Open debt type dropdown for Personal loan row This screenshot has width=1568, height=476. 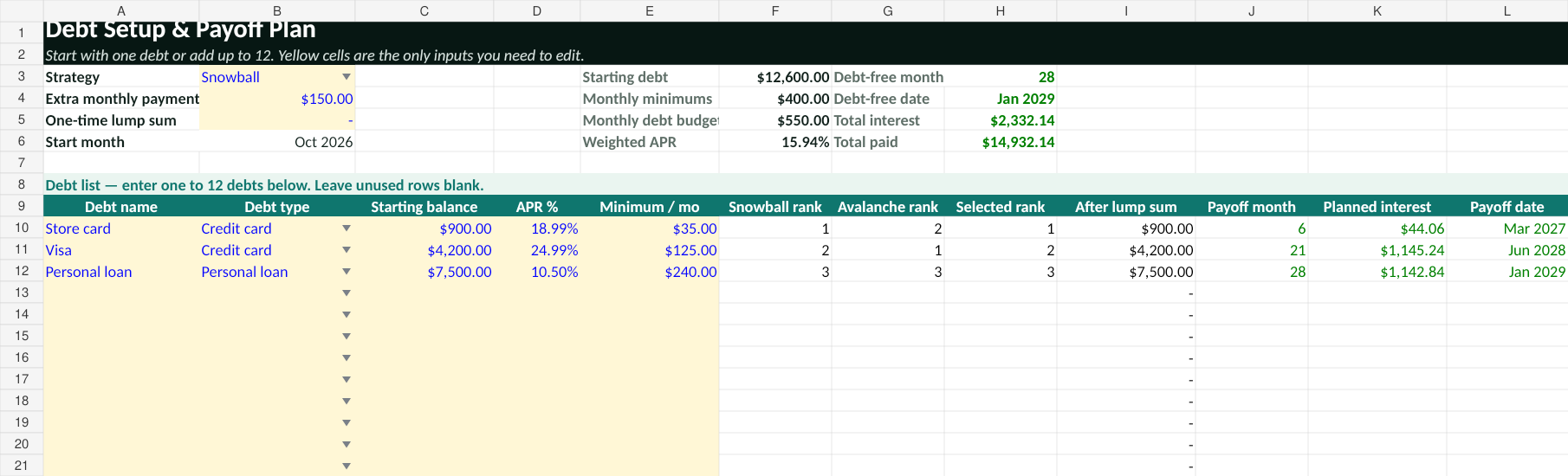[347, 272]
